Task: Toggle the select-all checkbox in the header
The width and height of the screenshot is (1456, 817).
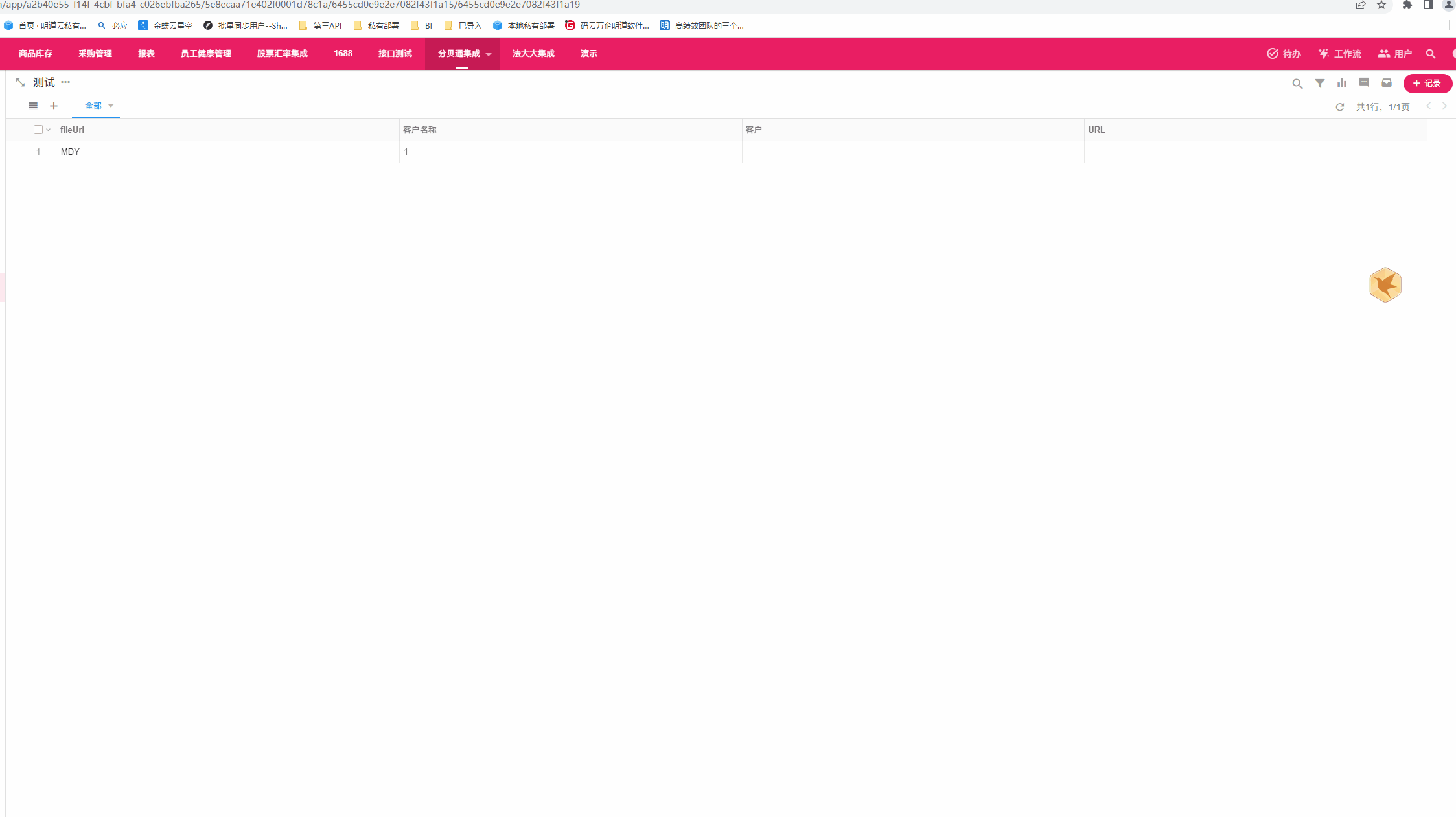Action: (38, 130)
